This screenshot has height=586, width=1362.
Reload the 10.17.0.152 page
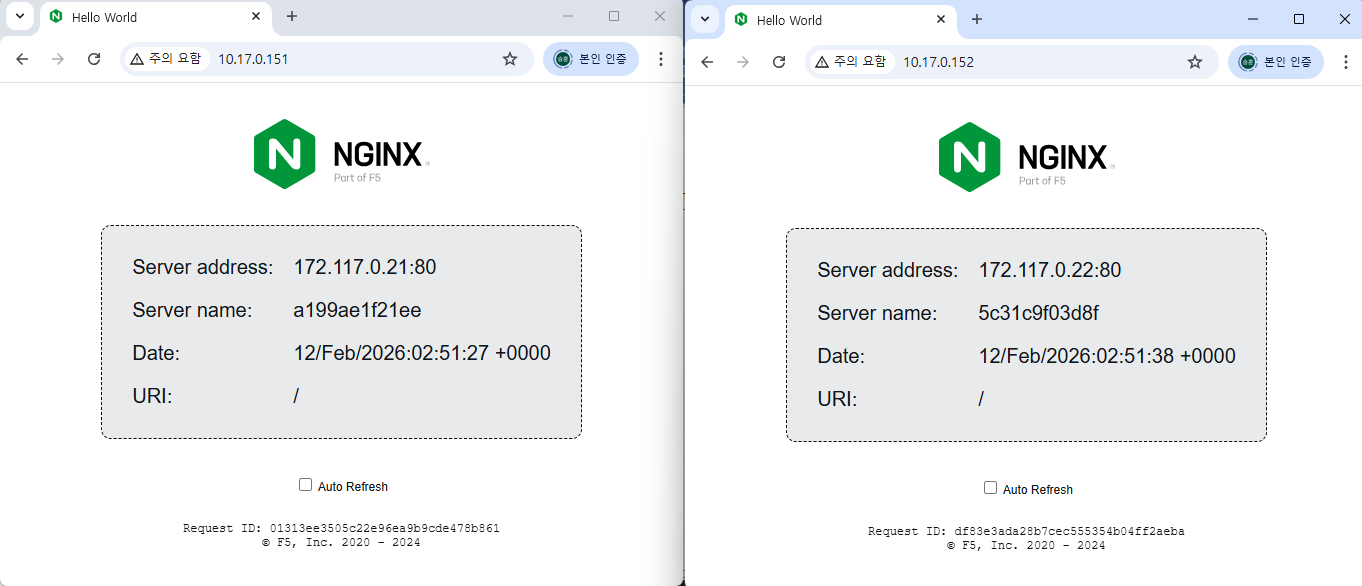[779, 62]
